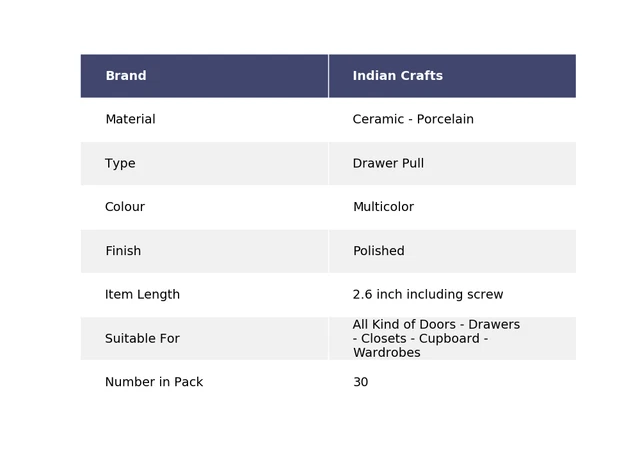Screen dimensions: 640x454
Task: Select the Item Length label
Action: (x=142, y=294)
